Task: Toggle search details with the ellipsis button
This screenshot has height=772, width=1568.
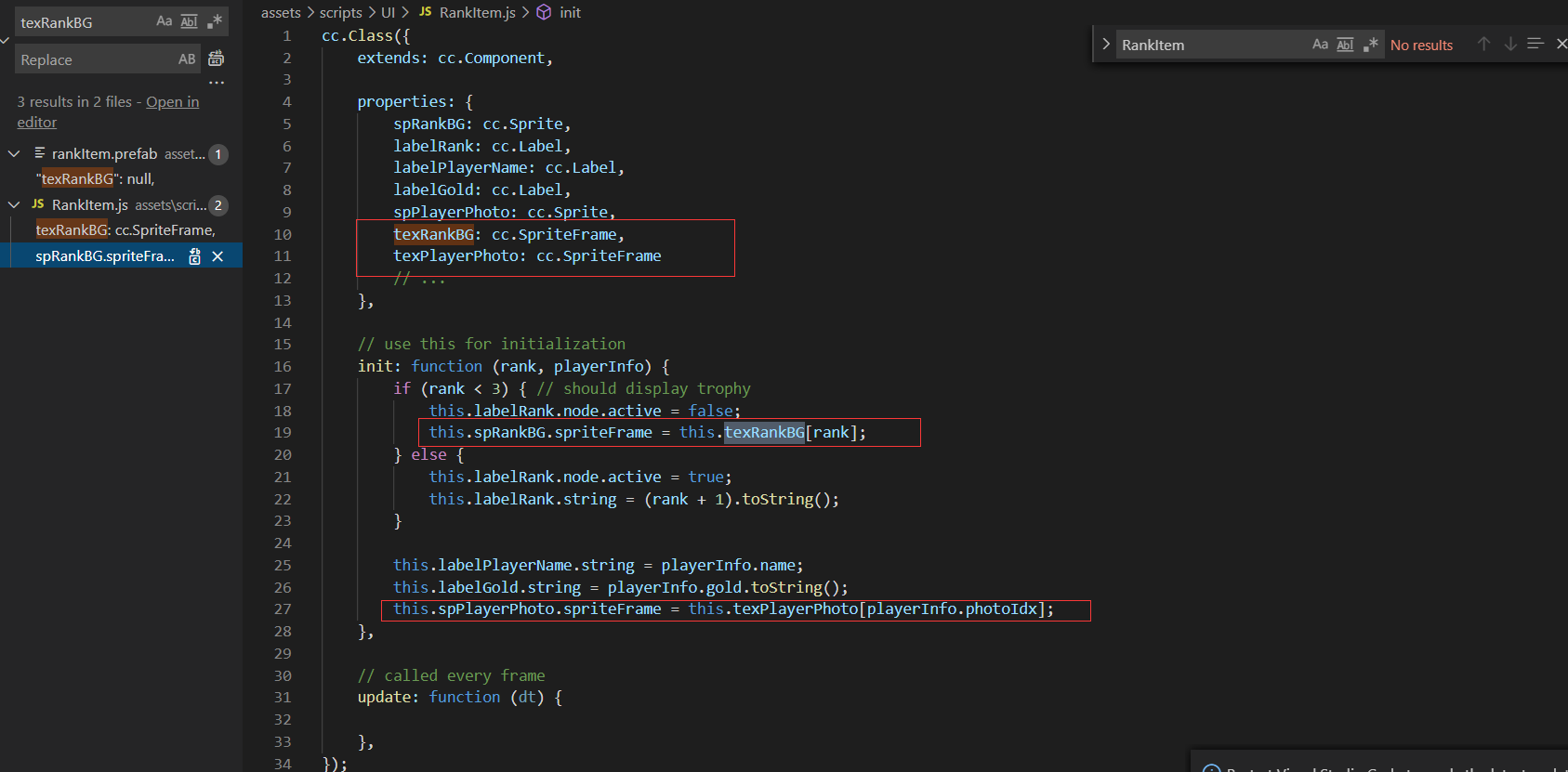Action: (x=217, y=83)
